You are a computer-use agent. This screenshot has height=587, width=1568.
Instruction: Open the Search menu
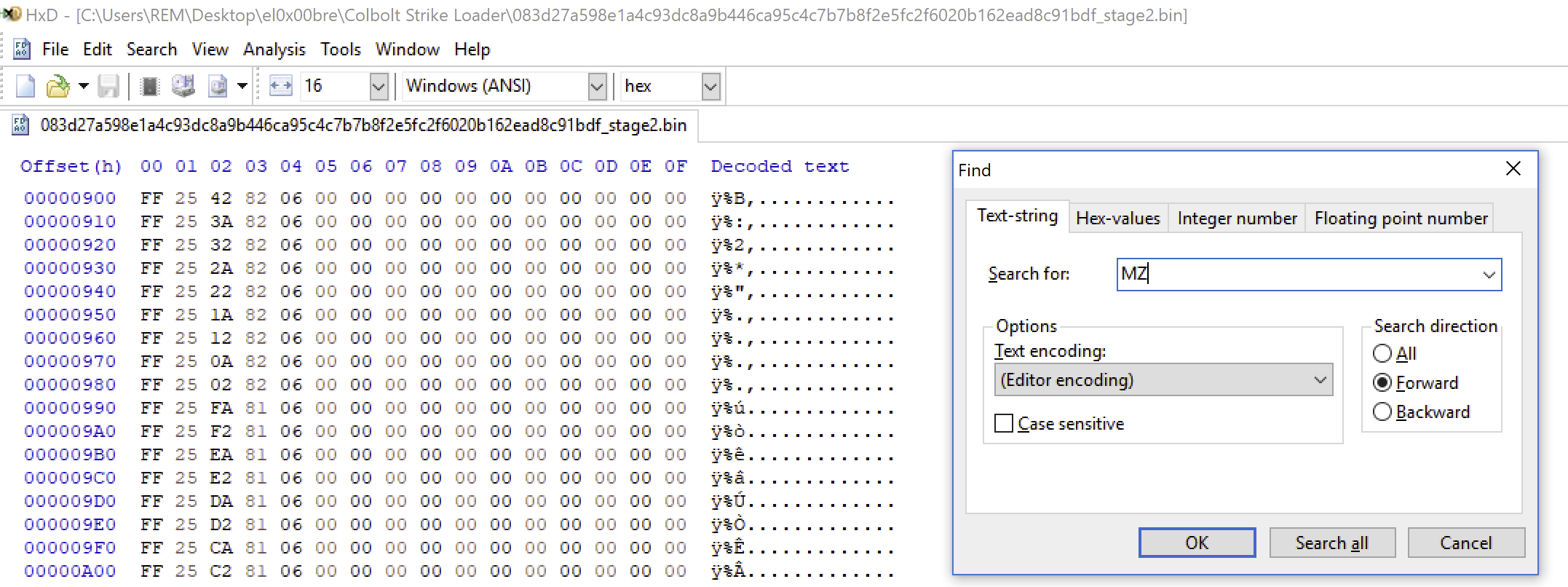pyautogui.click(x=151, y=50)
